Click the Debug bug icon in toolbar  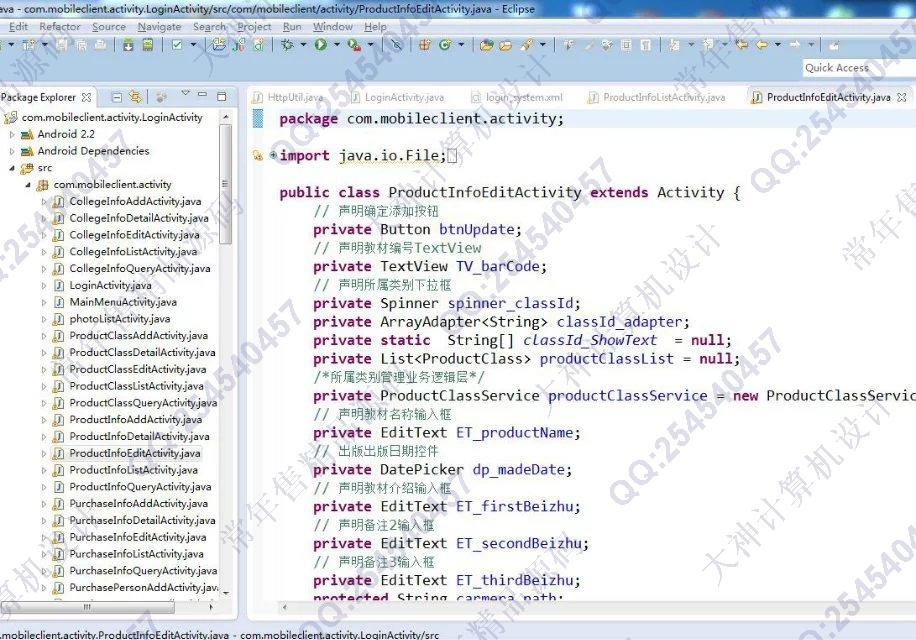288,45
